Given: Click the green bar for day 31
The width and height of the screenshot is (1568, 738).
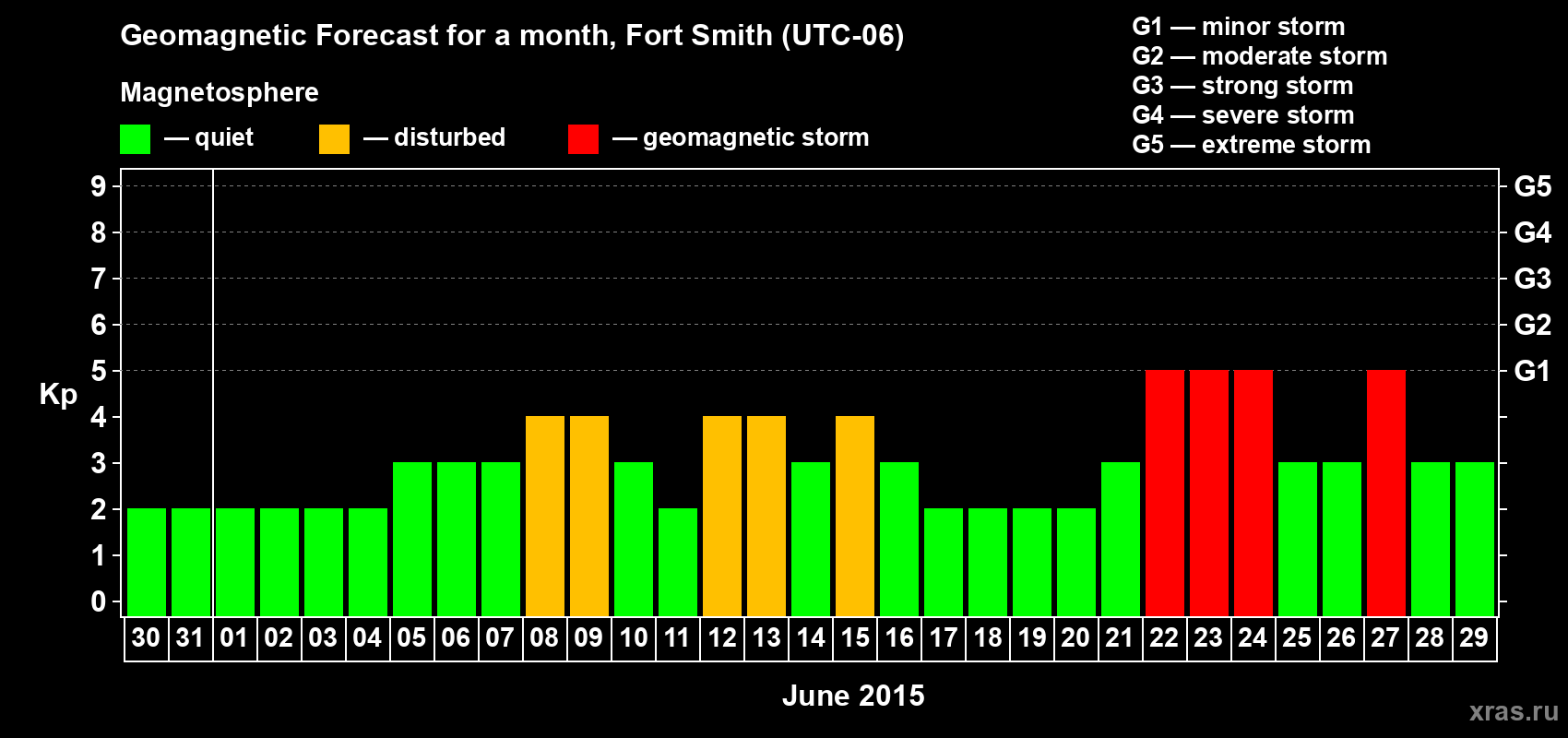Looking at the screenshot, I should point(191,562).
